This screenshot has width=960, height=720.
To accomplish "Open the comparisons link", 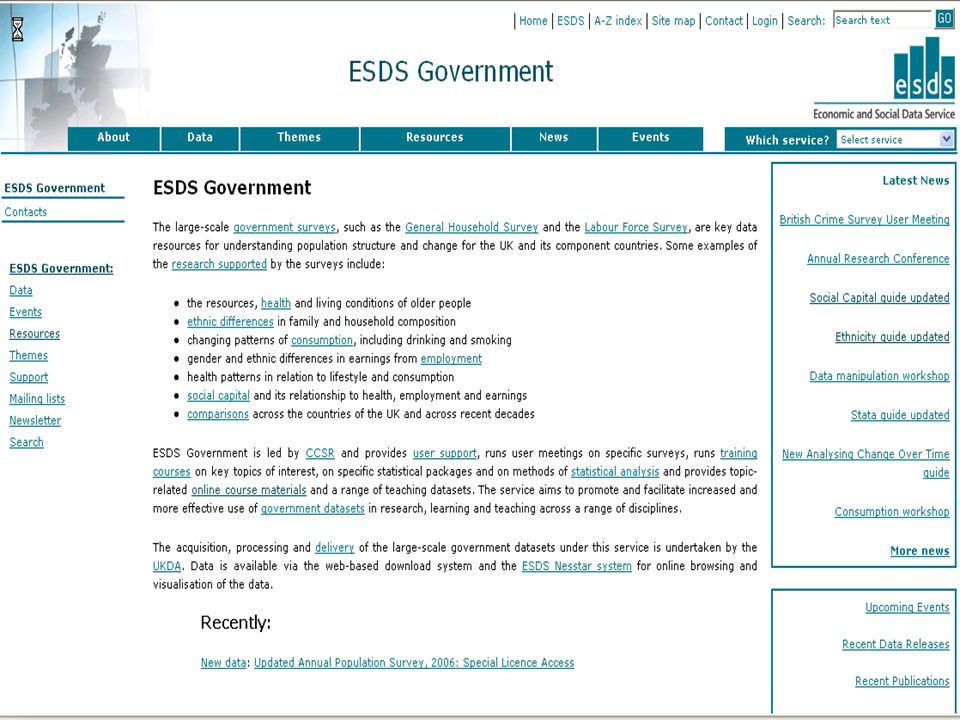I will 218,414.
